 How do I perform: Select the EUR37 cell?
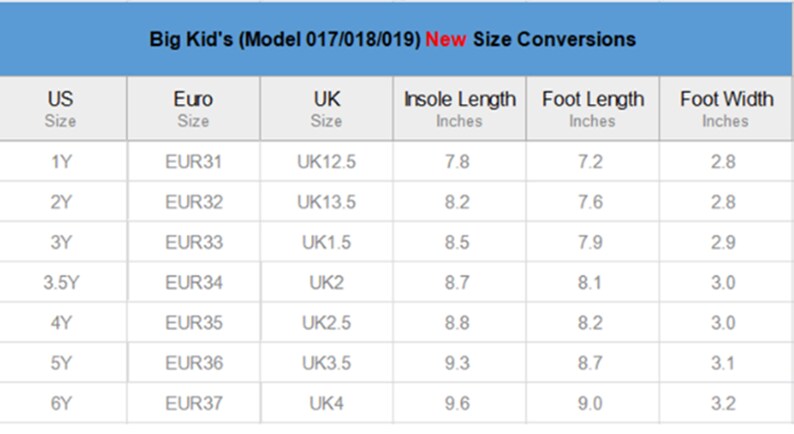[x=193, y=404]
